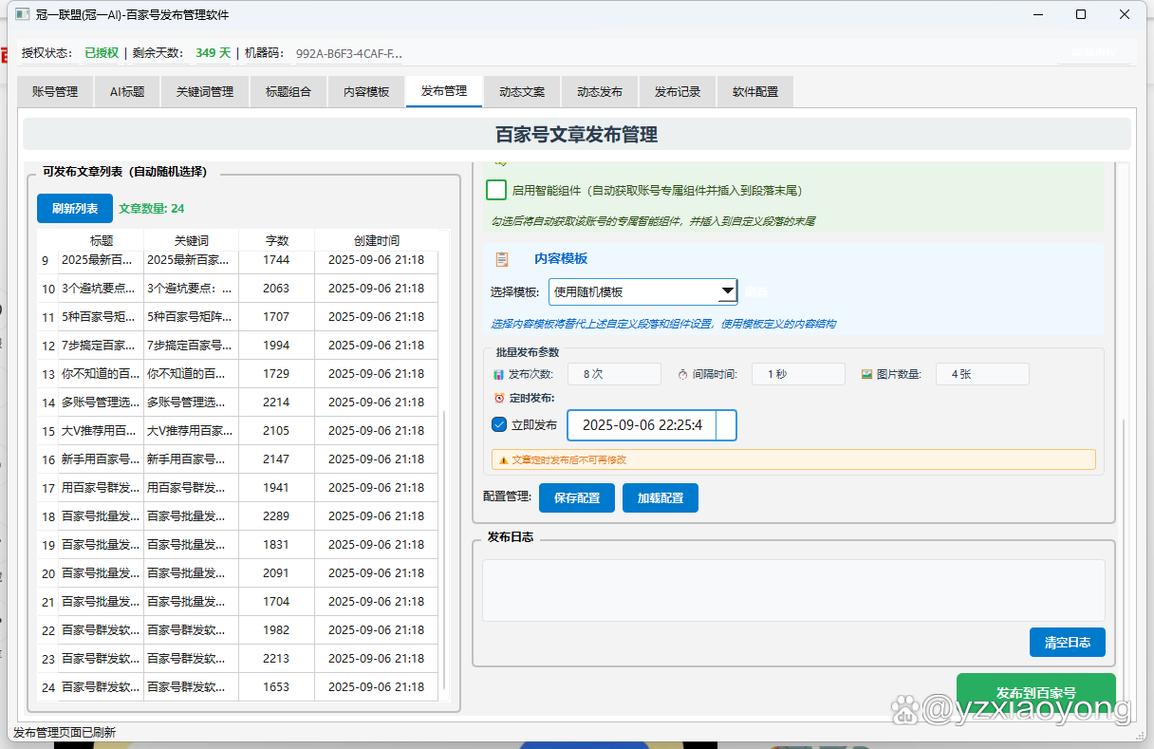Select row 13 title 你不知道的百...
1154x749 pixels.
click(101, 374)
